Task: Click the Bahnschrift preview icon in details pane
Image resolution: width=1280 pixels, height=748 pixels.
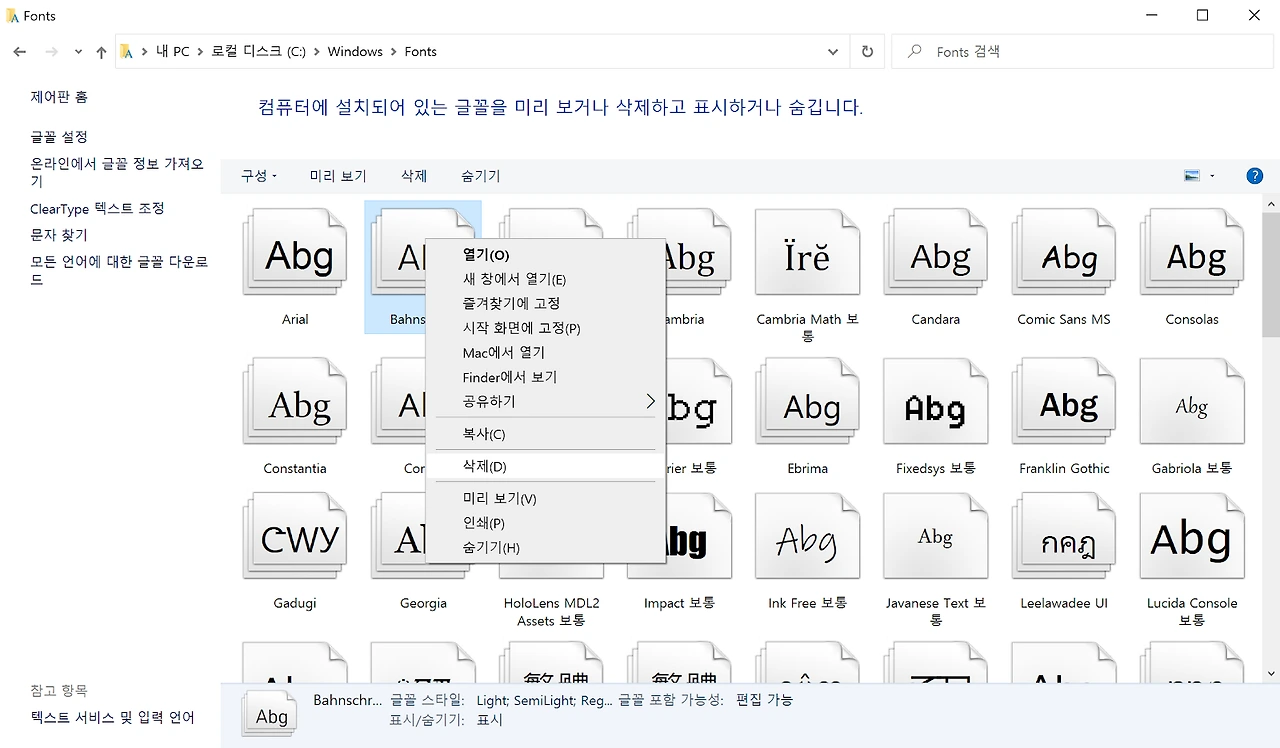Action: coord(270,714)
